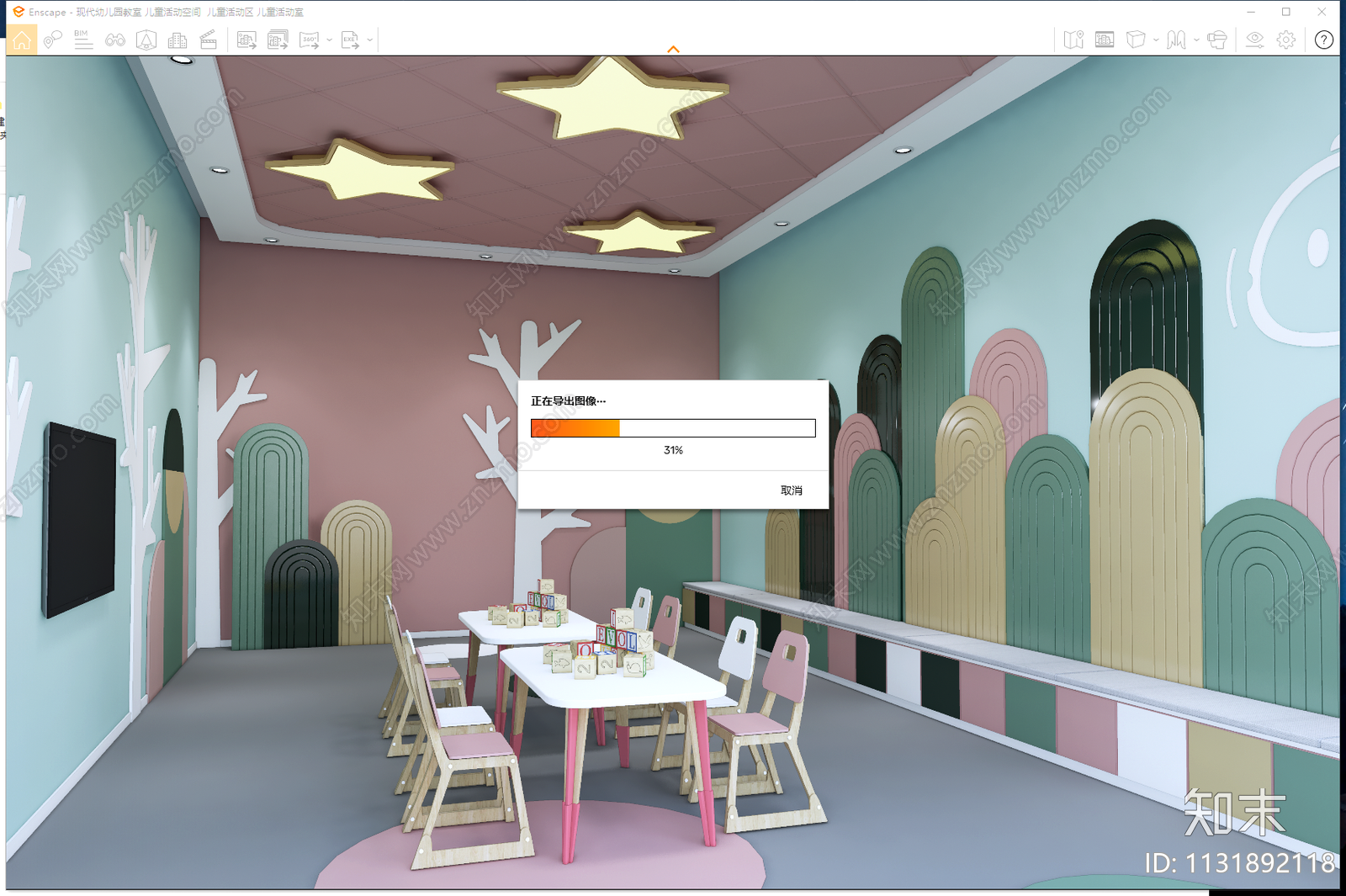Click the EXE standalone export icon

pyautogui.click(x=351, y=40)
